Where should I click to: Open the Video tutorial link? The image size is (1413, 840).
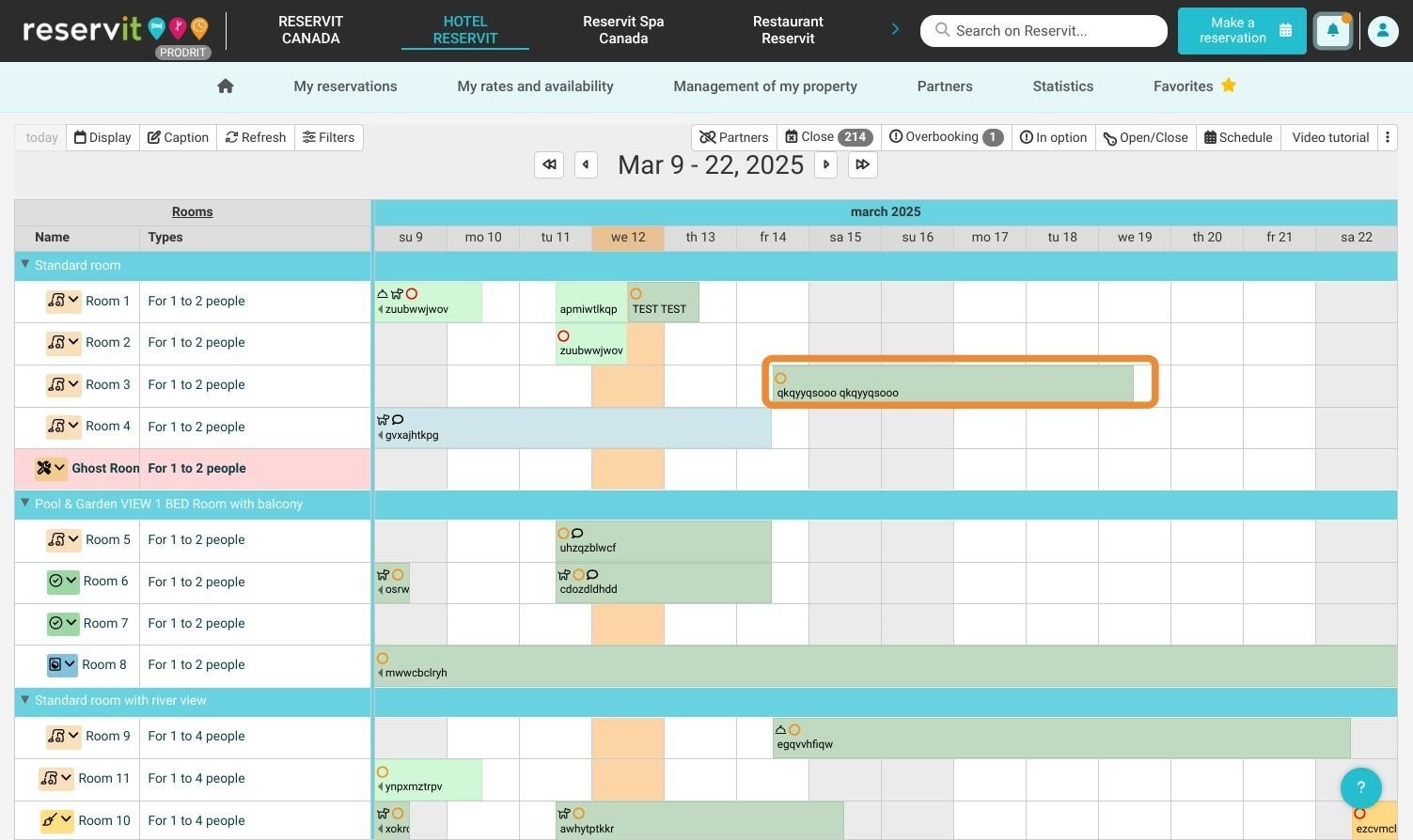[1330, 137]
